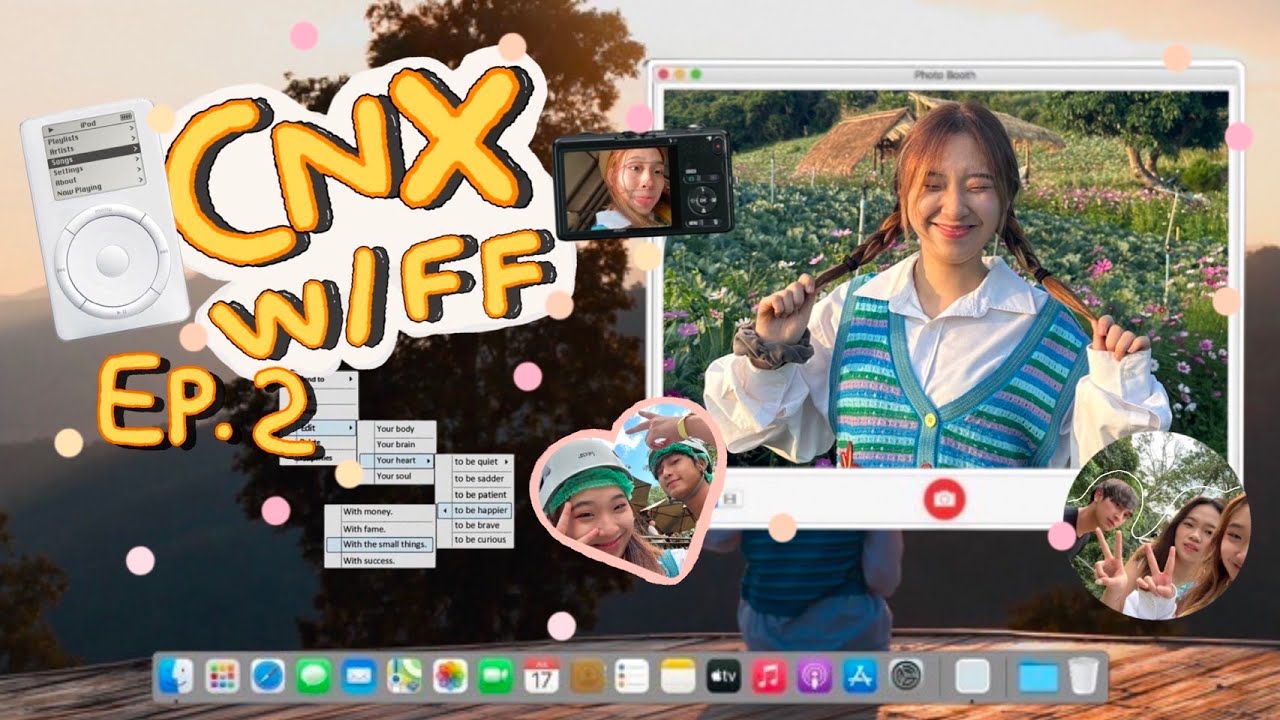Launch FaceTime from the dock
The image size is (1280, 720).
495,677
